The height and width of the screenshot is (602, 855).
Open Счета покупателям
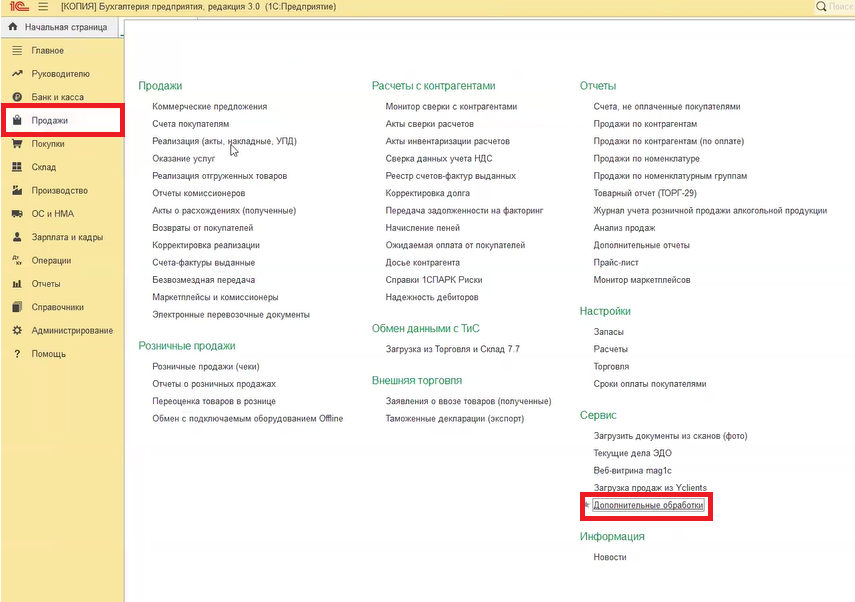(x=191, y=124)
